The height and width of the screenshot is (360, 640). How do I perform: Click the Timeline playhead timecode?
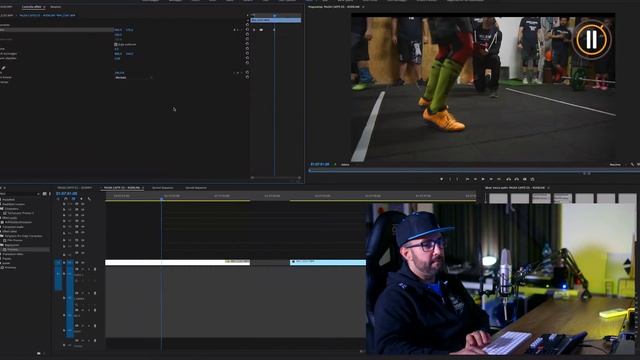pyautogui.click(x=67, y=193)
